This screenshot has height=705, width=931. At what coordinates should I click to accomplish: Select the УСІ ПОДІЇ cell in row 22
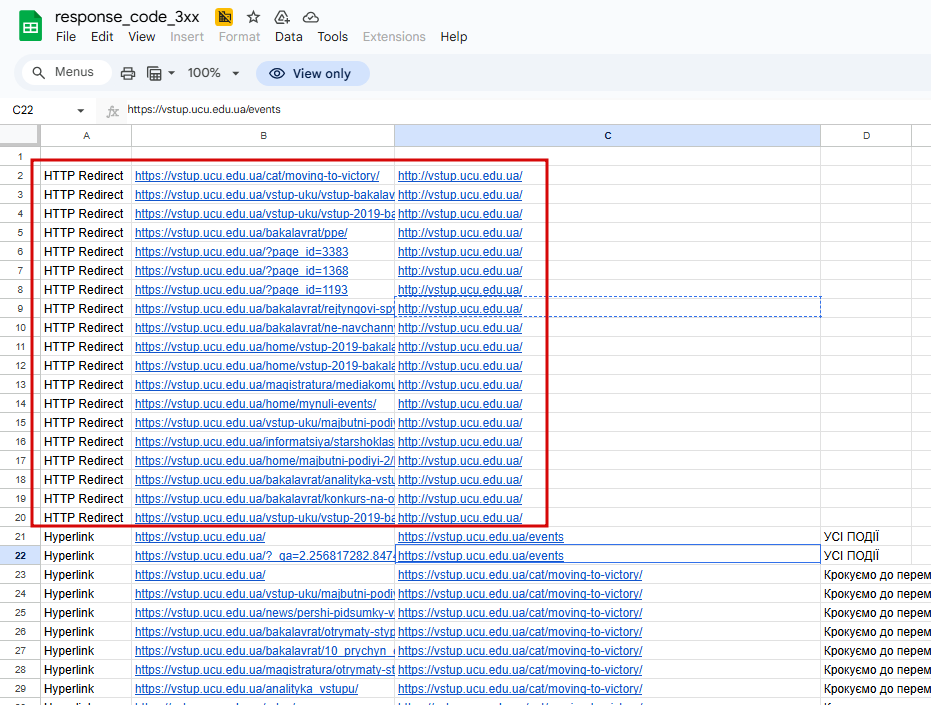pyautogui.click(x=866, y=556)
